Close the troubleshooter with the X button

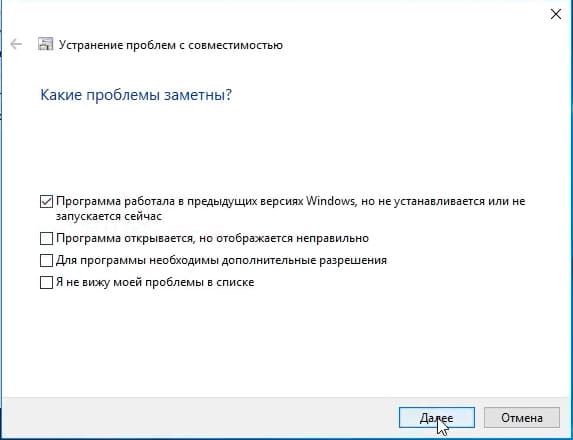click(555, 14)
